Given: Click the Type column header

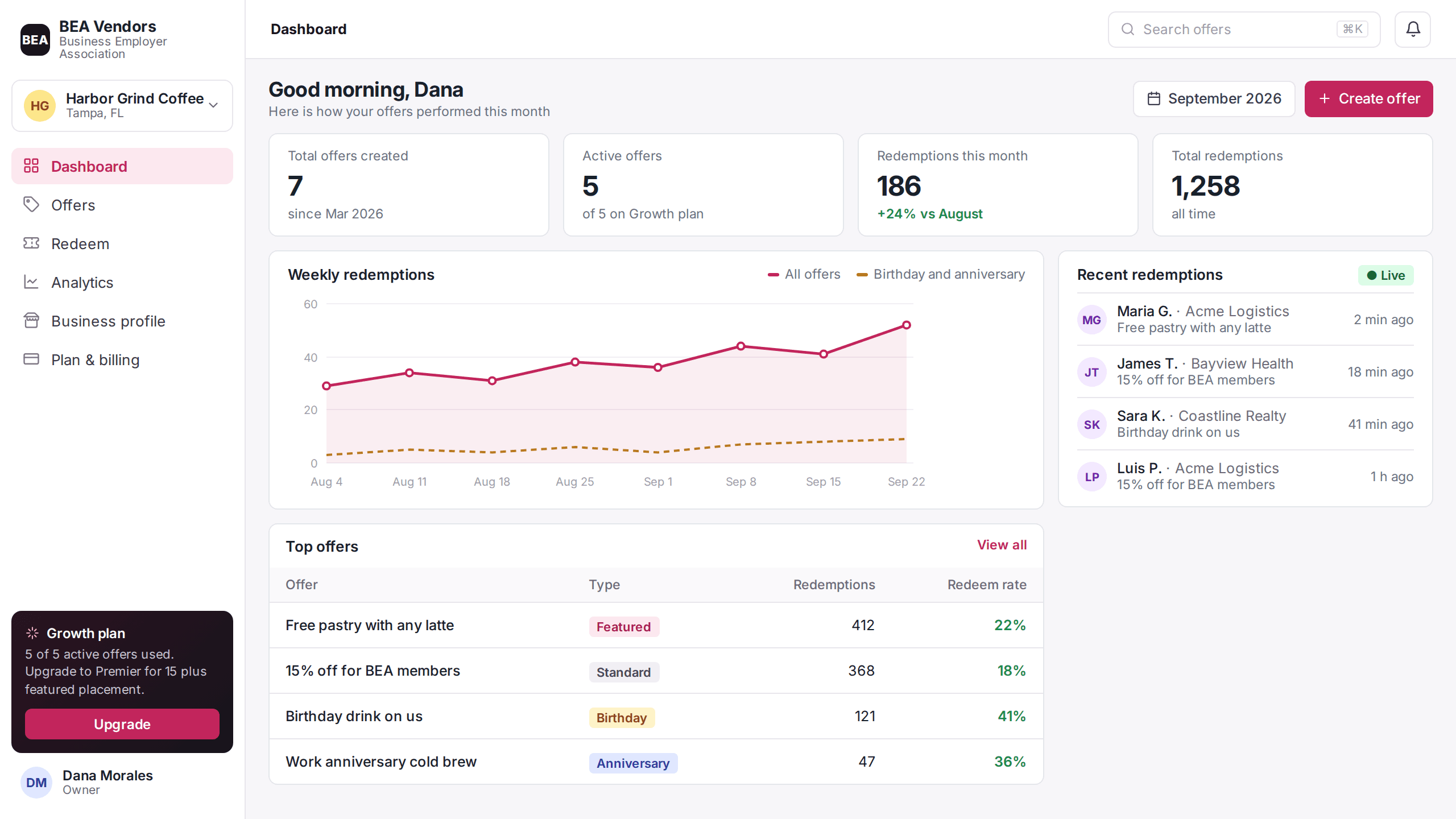Looking at the screenshot, I should coord(604,585).
